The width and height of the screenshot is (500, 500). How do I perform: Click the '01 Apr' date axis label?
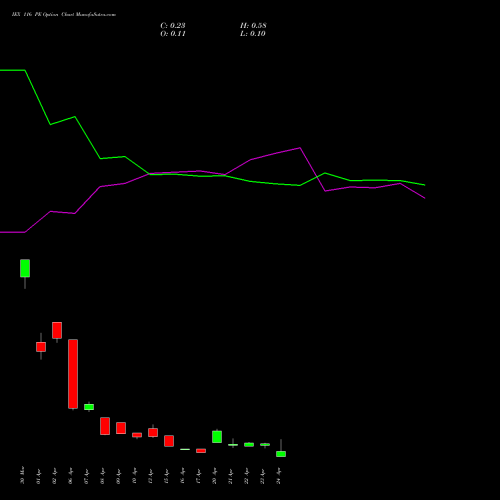pyautogui.click(x=38, y=476)
